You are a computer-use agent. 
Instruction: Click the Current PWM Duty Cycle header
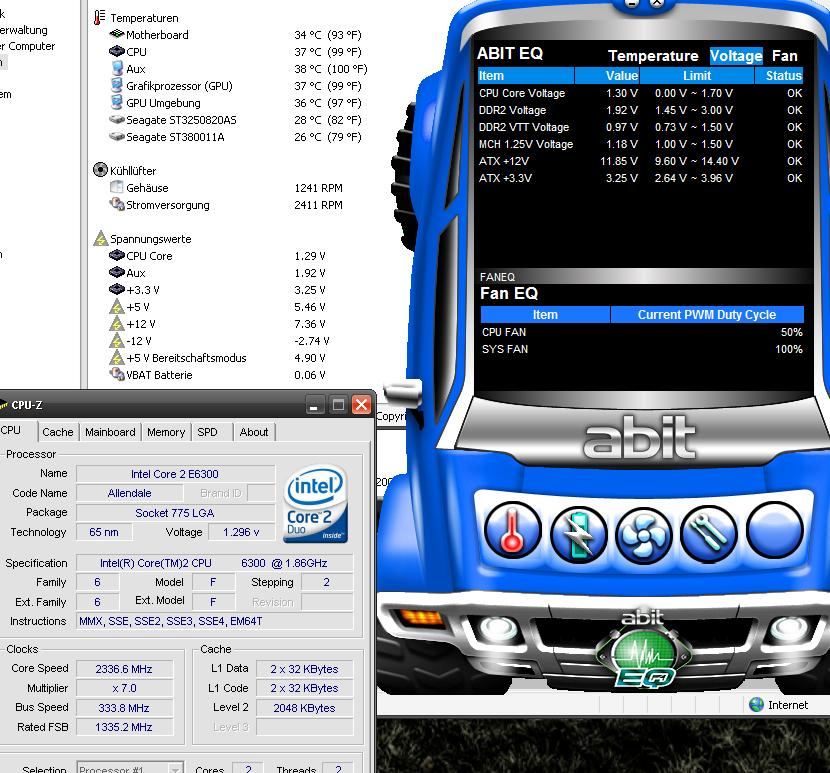coord(707,314)
